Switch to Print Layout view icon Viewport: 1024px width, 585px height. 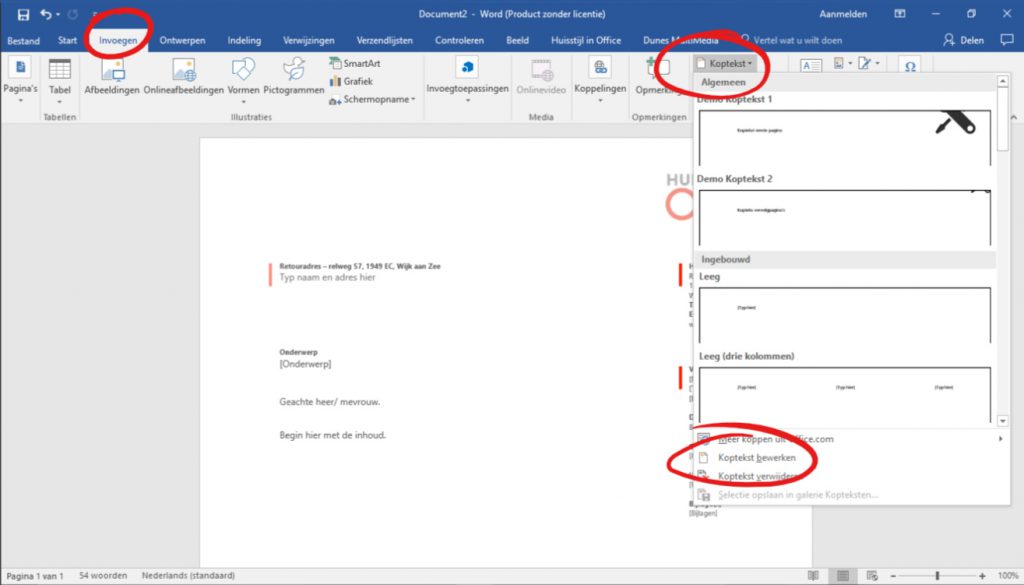(843, 576)
